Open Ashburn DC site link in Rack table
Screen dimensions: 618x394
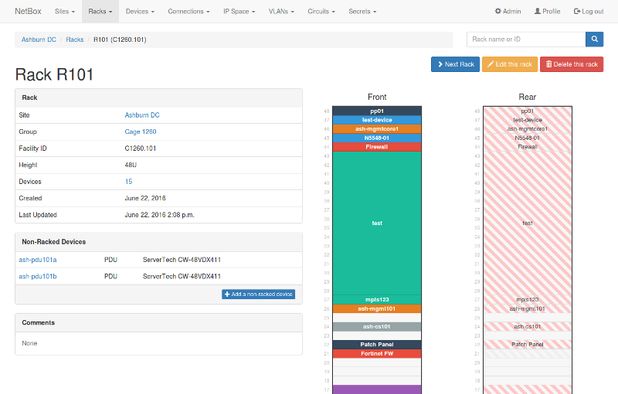point(142,115)
